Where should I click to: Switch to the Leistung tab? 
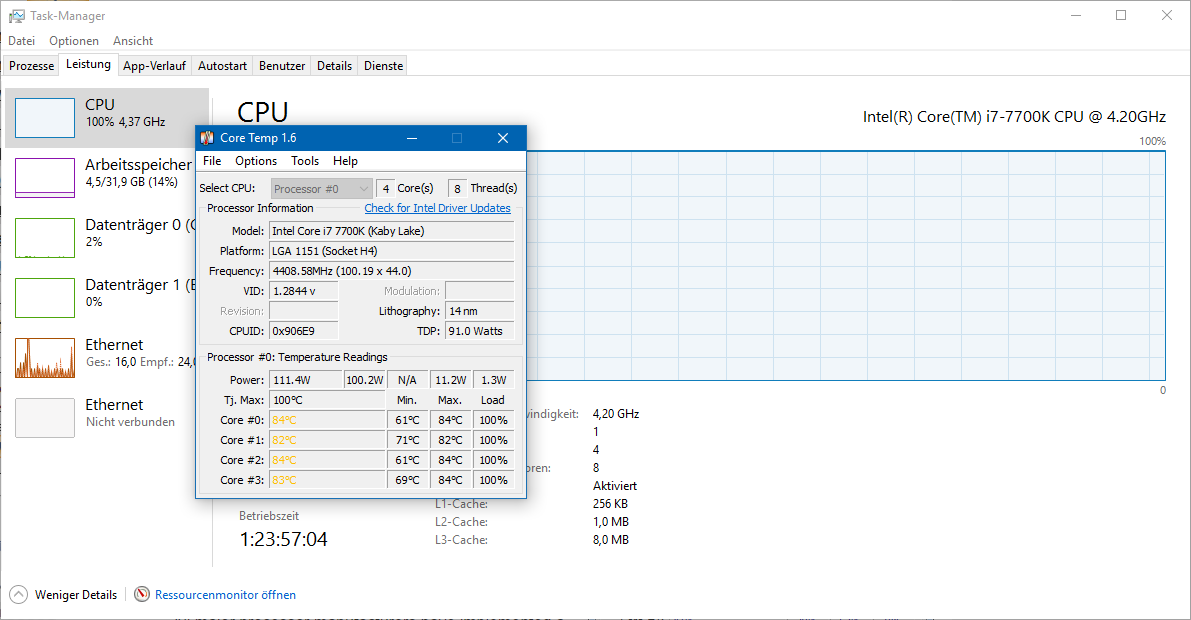[x=88, y=65]
